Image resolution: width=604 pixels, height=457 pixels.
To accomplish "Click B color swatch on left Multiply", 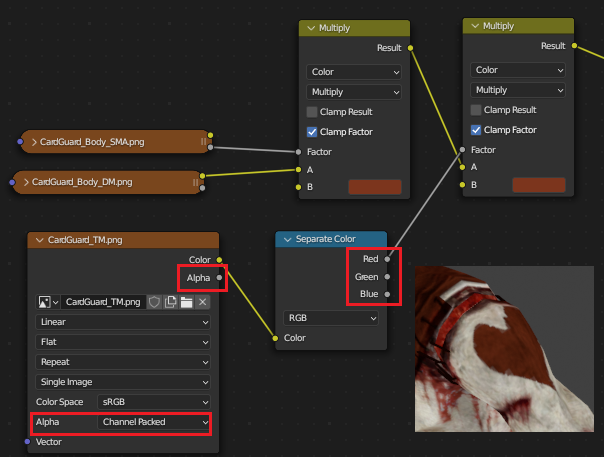I will [x=375, y=187].
